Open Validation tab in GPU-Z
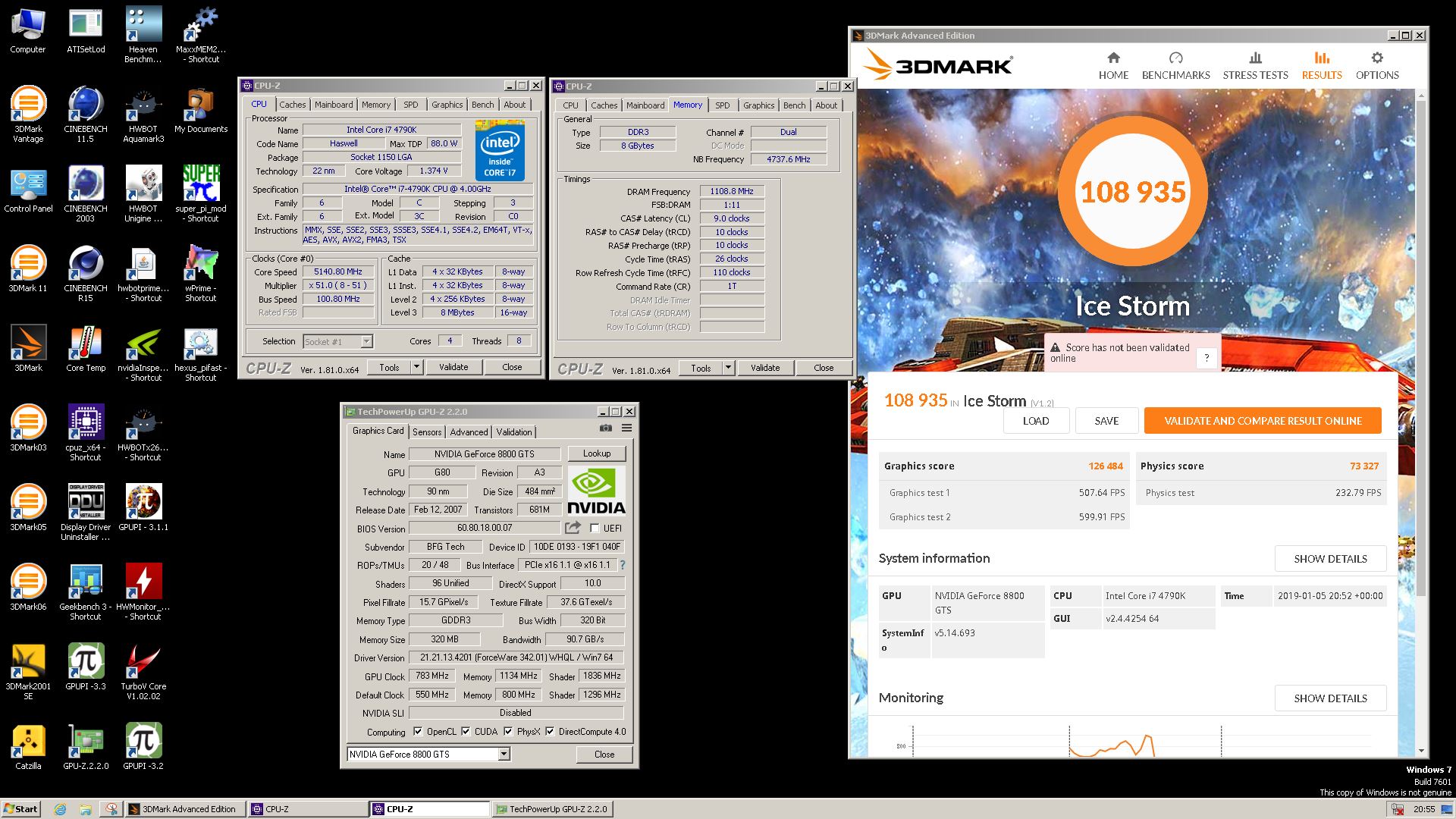Image resolution: width=1456 pixels, height=819 pixels. (514, 431)
